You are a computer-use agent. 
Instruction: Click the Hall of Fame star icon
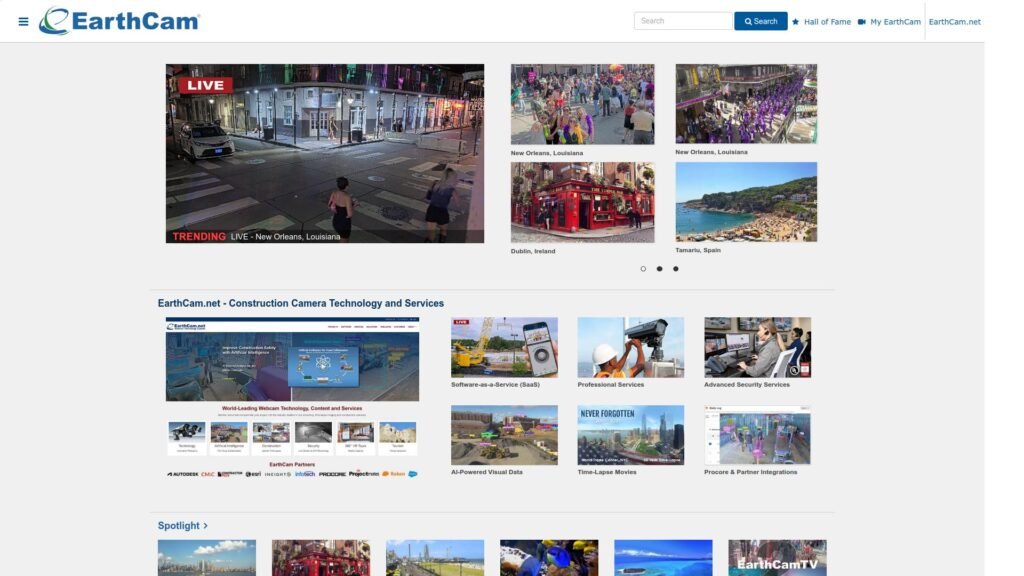[795, 22]
